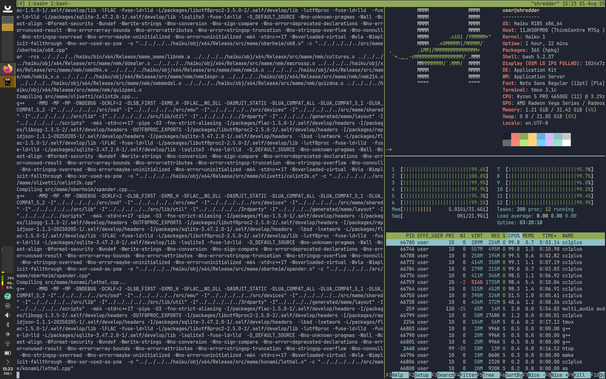Select the multi_audio process row
This screenshot has height=379, width=606.
(495, 309)
